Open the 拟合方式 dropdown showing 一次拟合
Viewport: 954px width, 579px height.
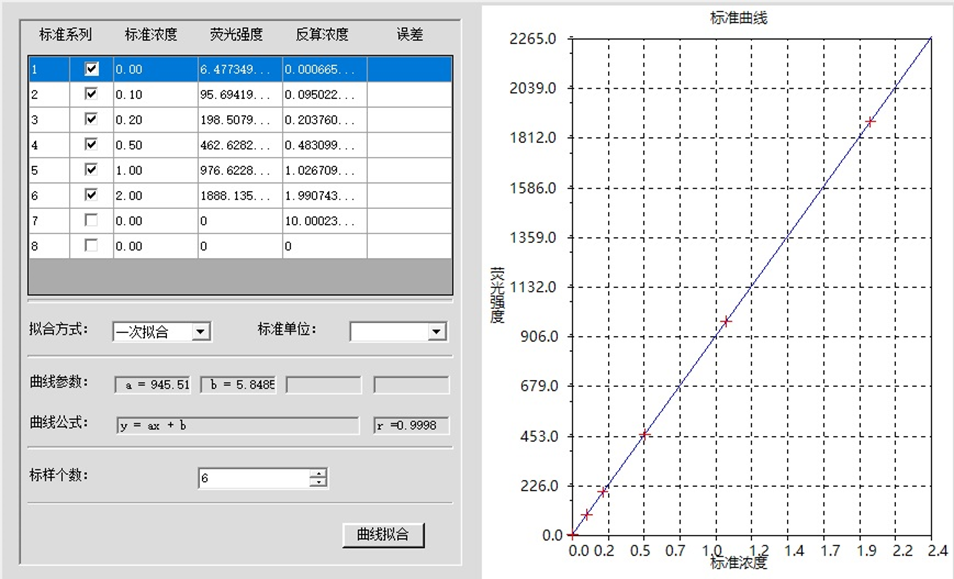pos(201,331)
